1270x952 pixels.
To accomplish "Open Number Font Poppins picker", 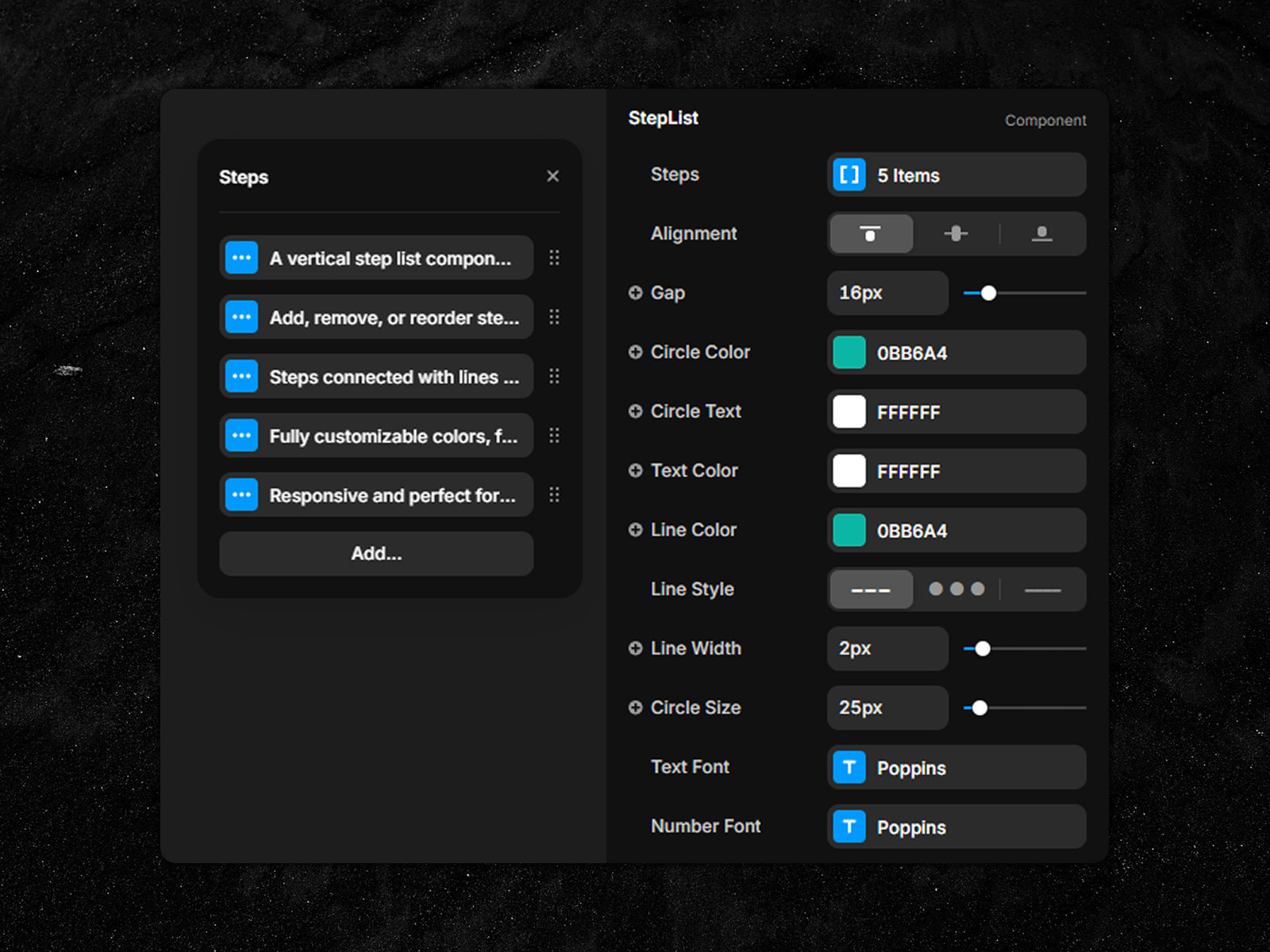I will (x=956, y=827).
